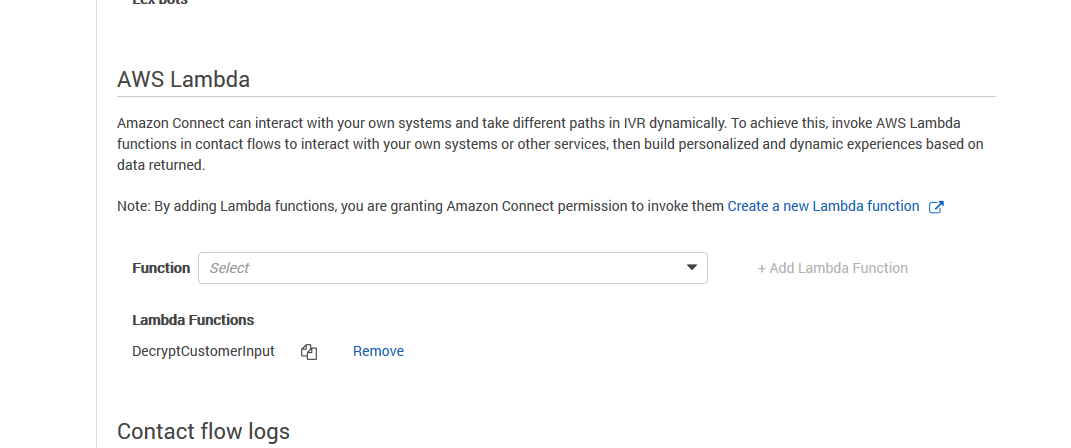Viewport: 1071px width, 448px height.
Task: Click the Note about granting permission text
Action: pyautogui.click(x=420, y=206)
